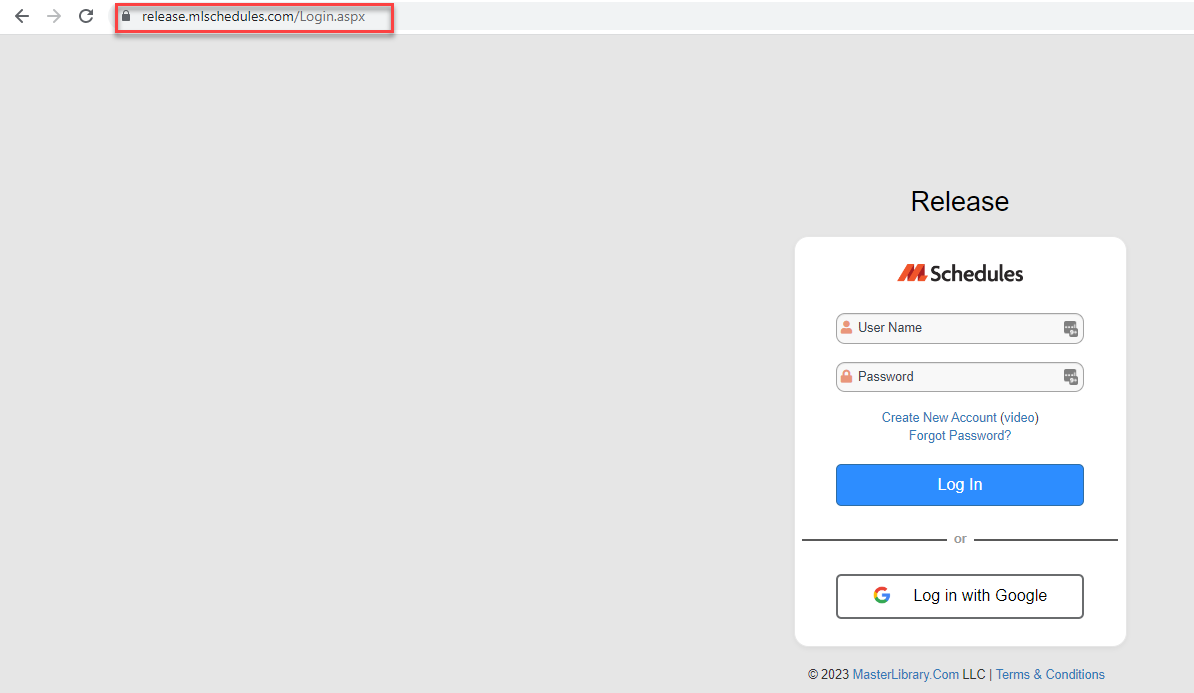Click the © 2023 copyright text
This screenshot has height=693, width=1194.
coord(828,675)
